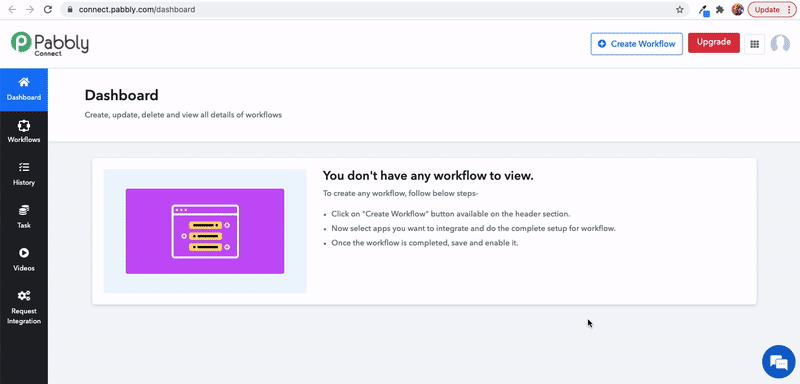Open the browser extensions puzzle icon
This screenshot has height=384, width=800.
(720, 10)
